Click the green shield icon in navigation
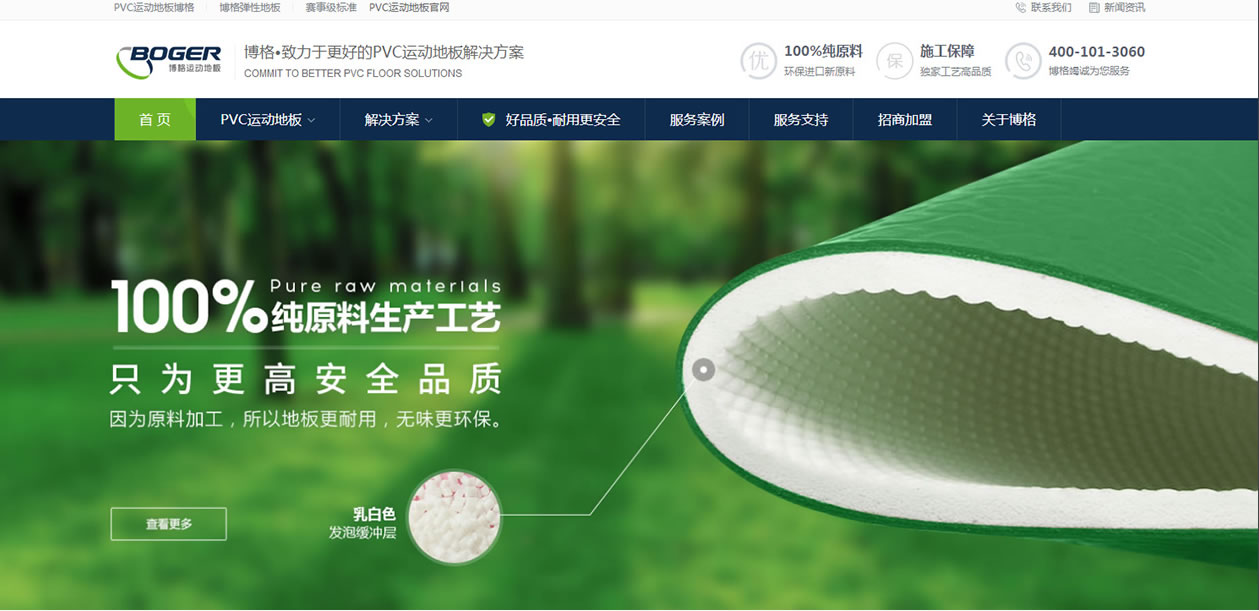The height and width of the screenshot is (611, 1259). click(x=489, y=119)
